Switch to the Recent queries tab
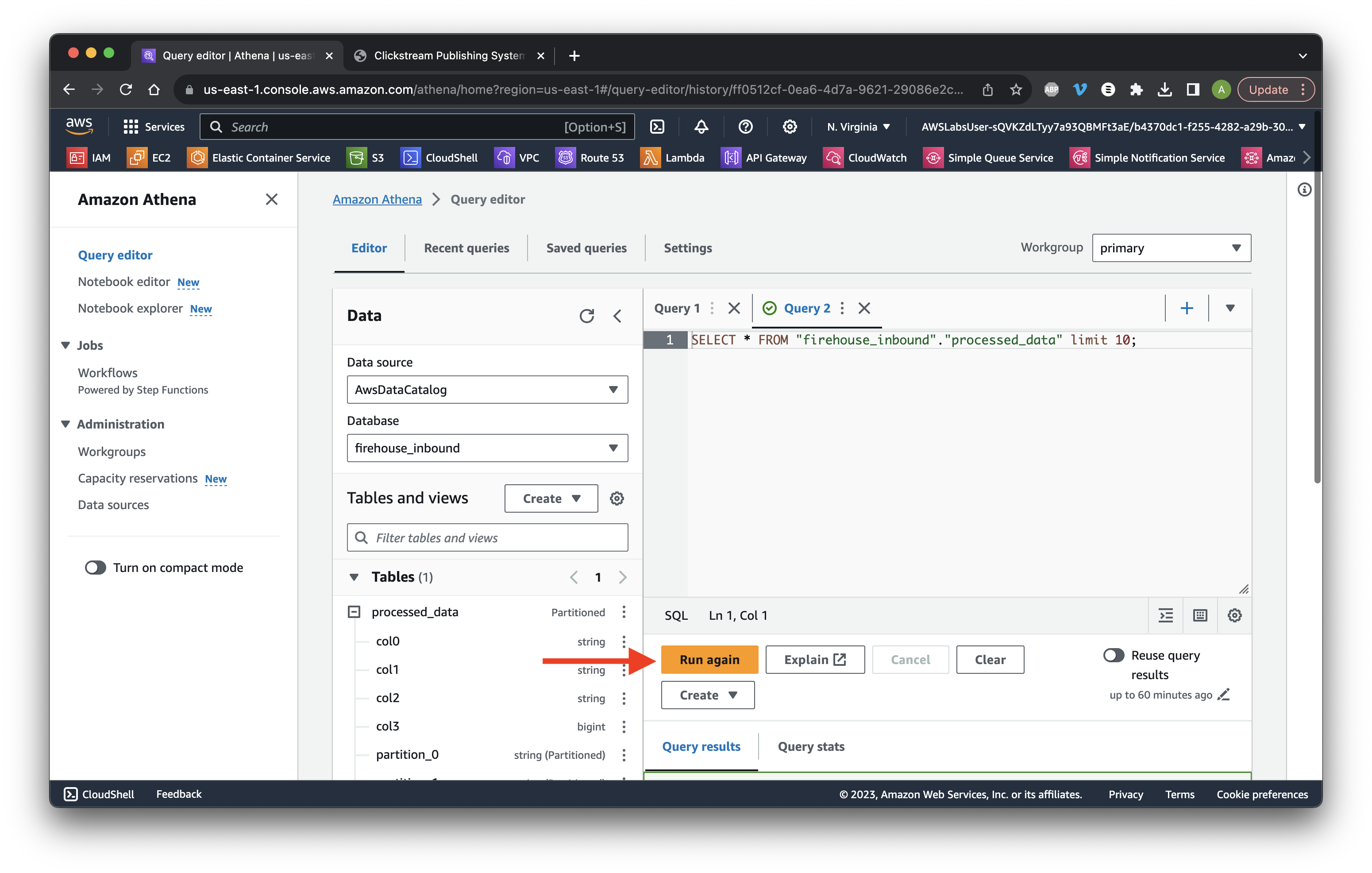 point(466,248)
